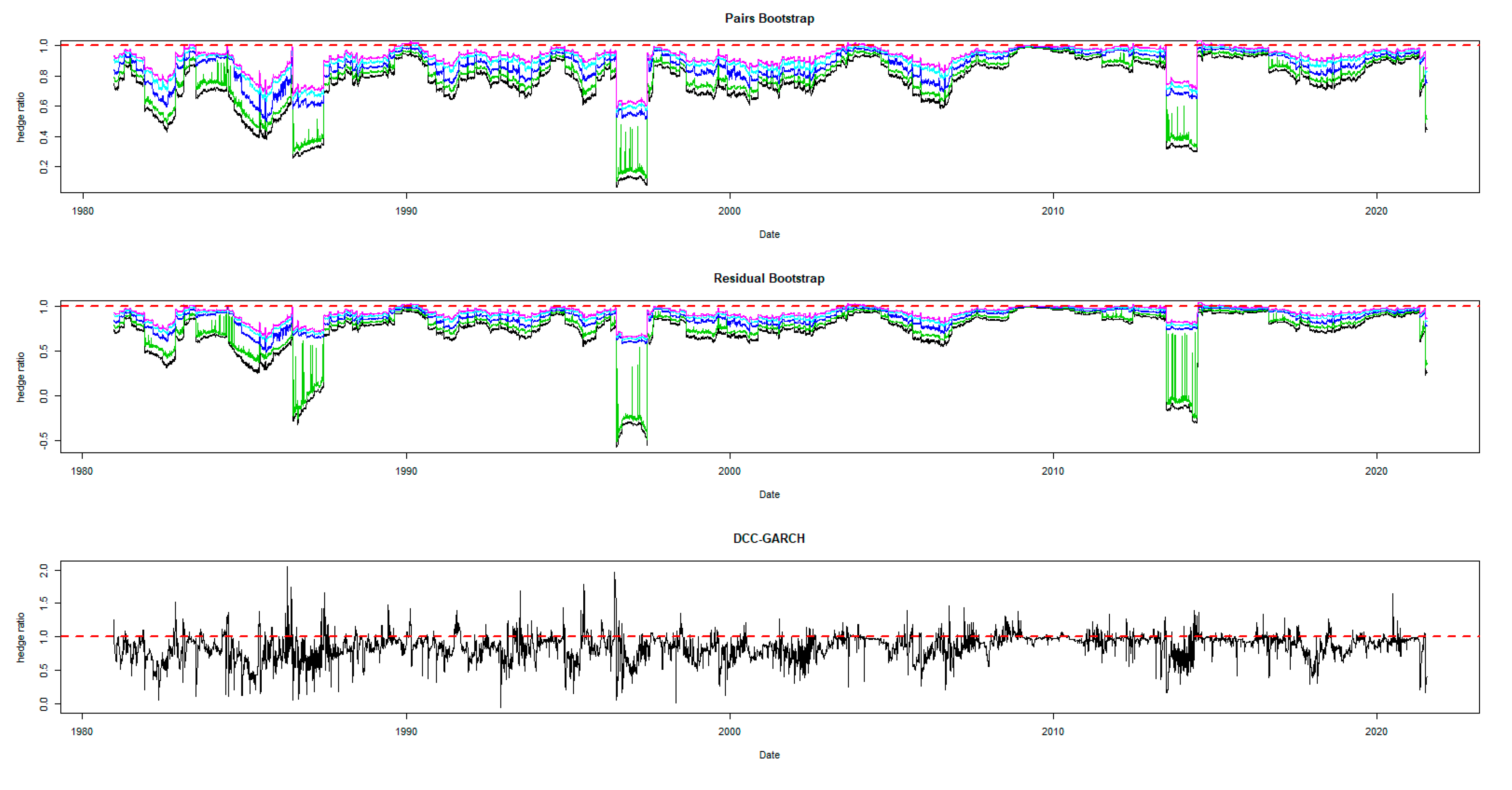This screenshot has width=1512, height=790.
Task: Click the -0.5 y-axis tick in Residual Bootstrap
Action: pos(44,441)
